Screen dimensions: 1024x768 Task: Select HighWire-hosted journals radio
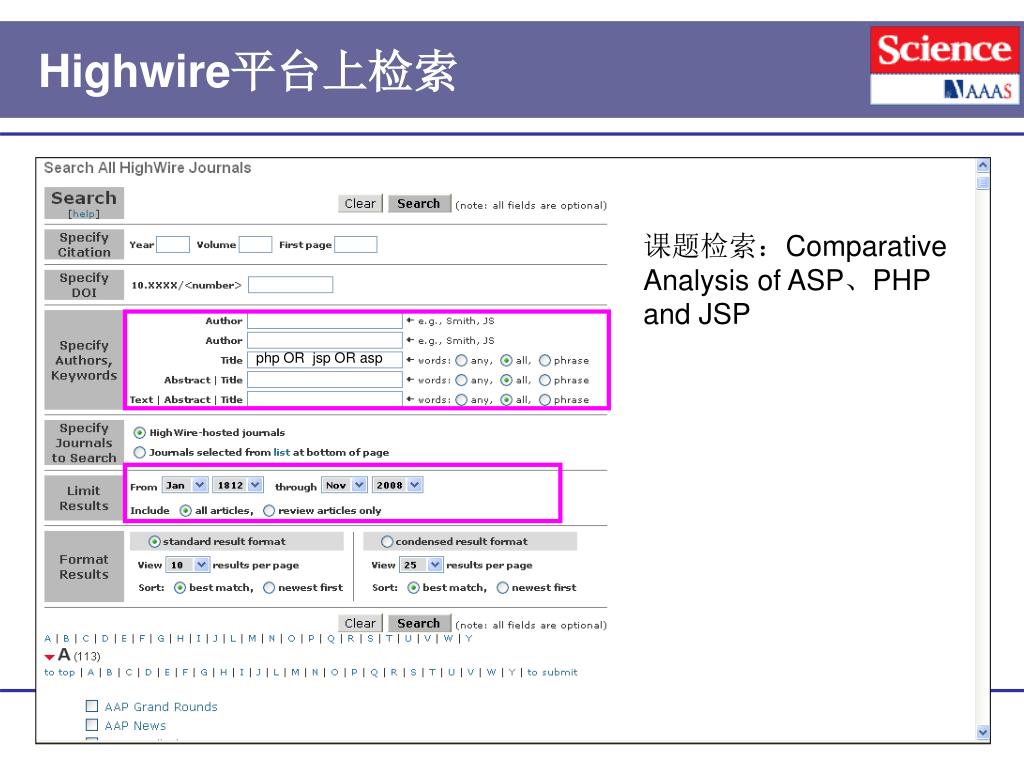click(140, 432)
